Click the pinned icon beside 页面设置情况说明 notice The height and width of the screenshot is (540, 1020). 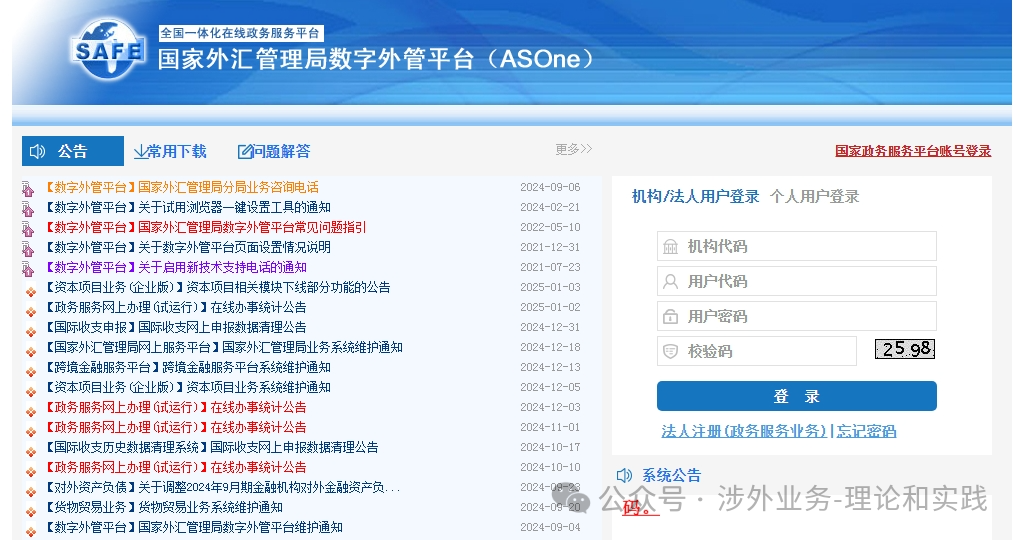point(27,249)
